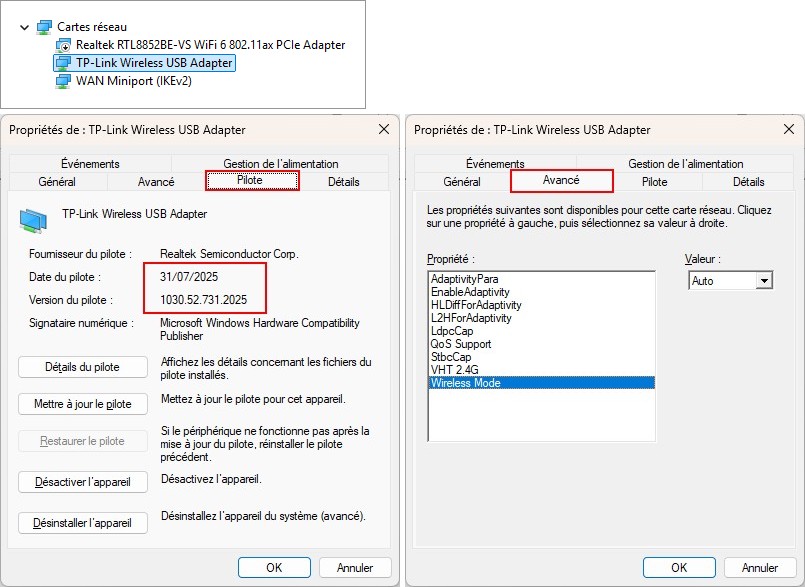Select TP-Link Wireless USB Adapter in device tree

click(154, 63)
